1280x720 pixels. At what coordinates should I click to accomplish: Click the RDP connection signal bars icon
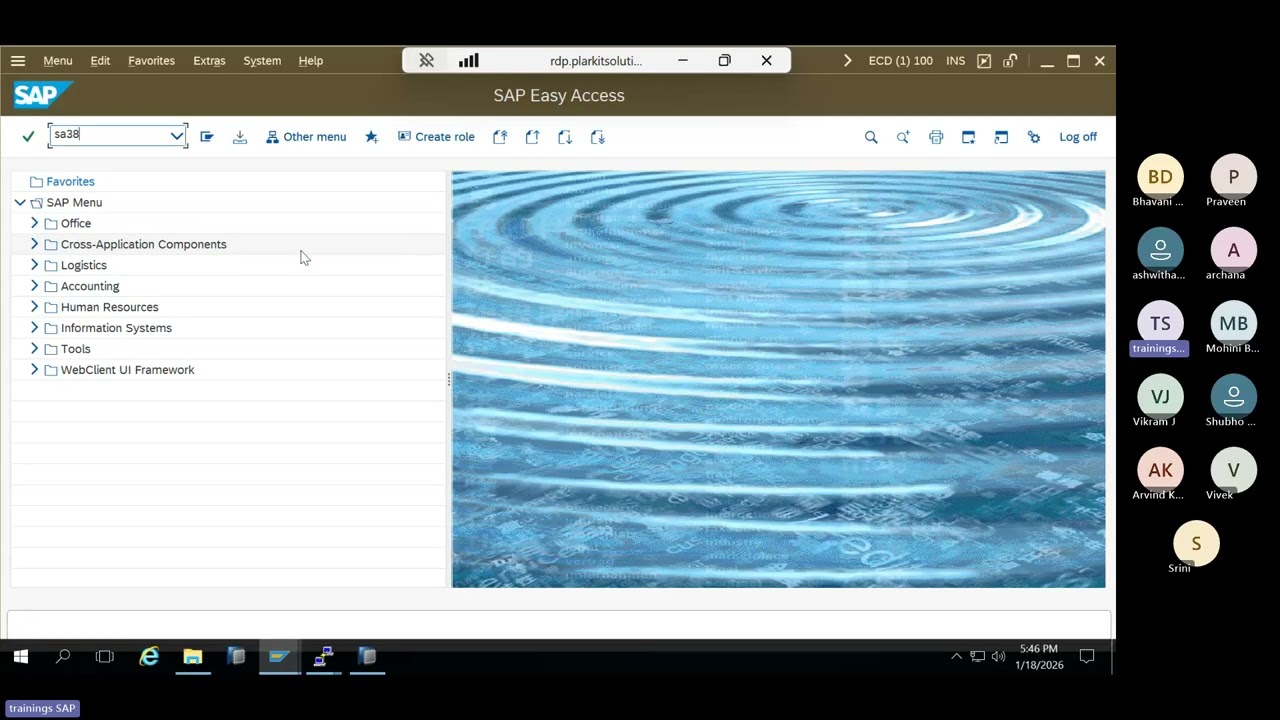[x=468, y=61]
